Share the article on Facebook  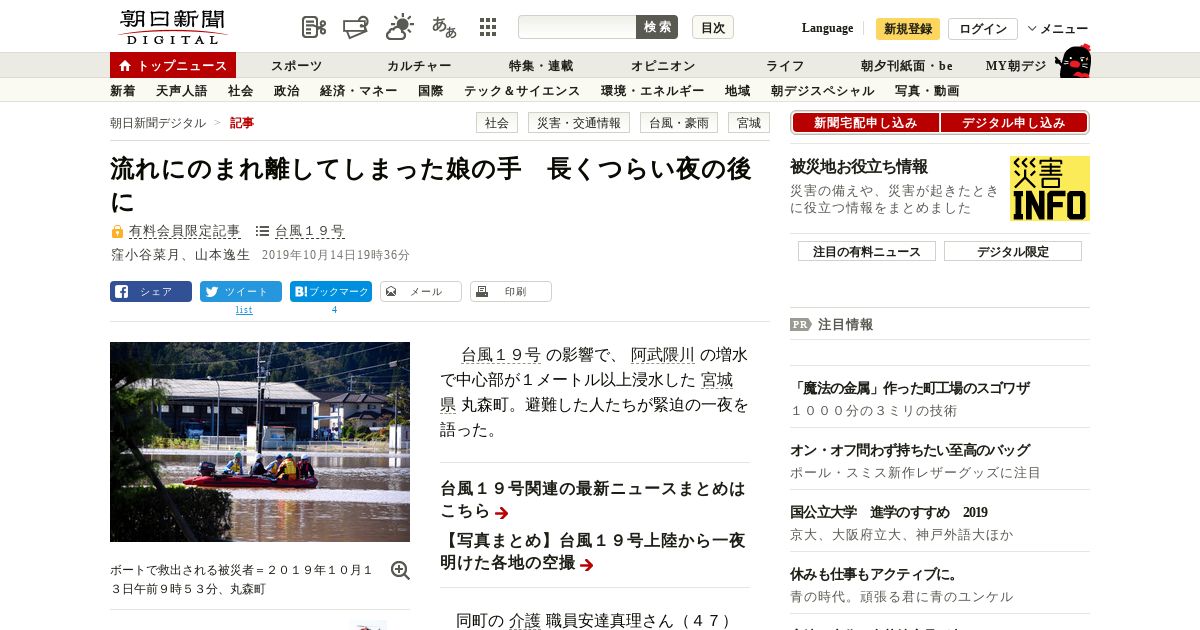click(x=151, y=292)
